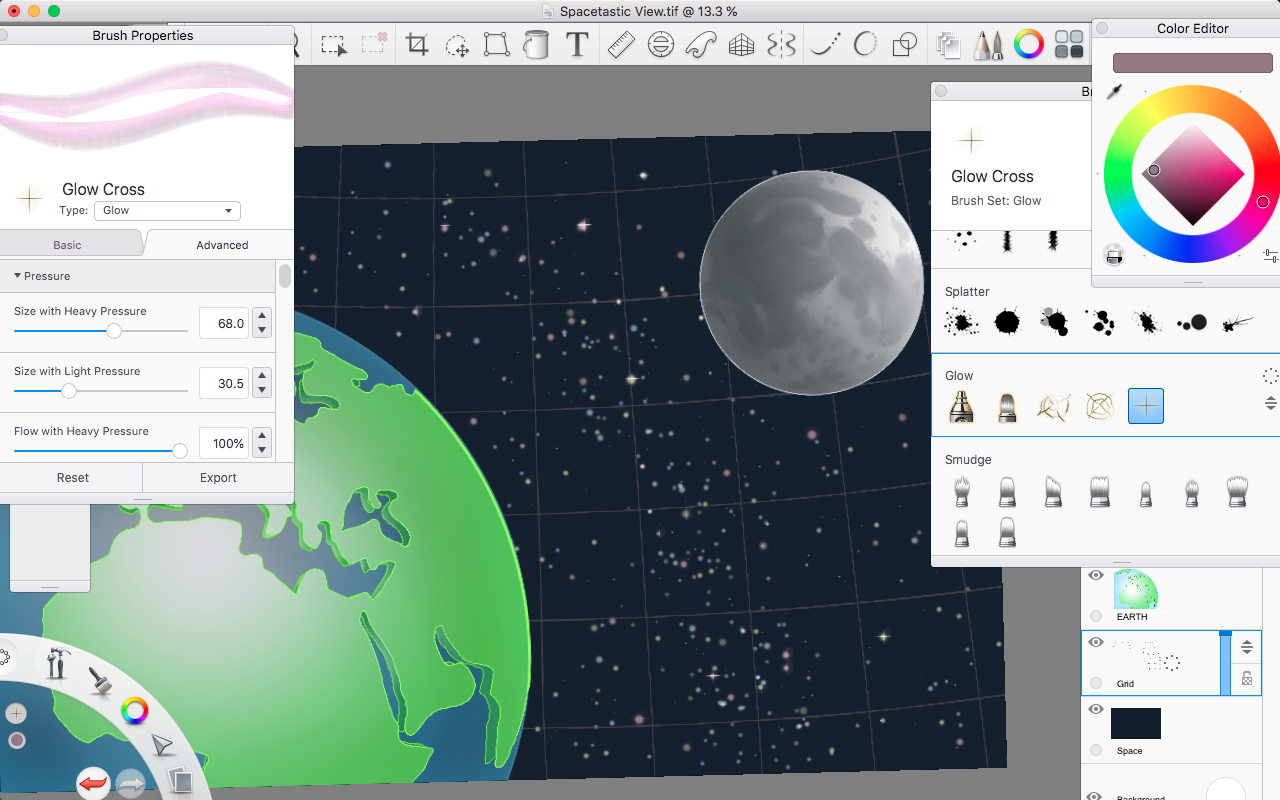Open the Layer Editor from toolbar

(948, 45)
